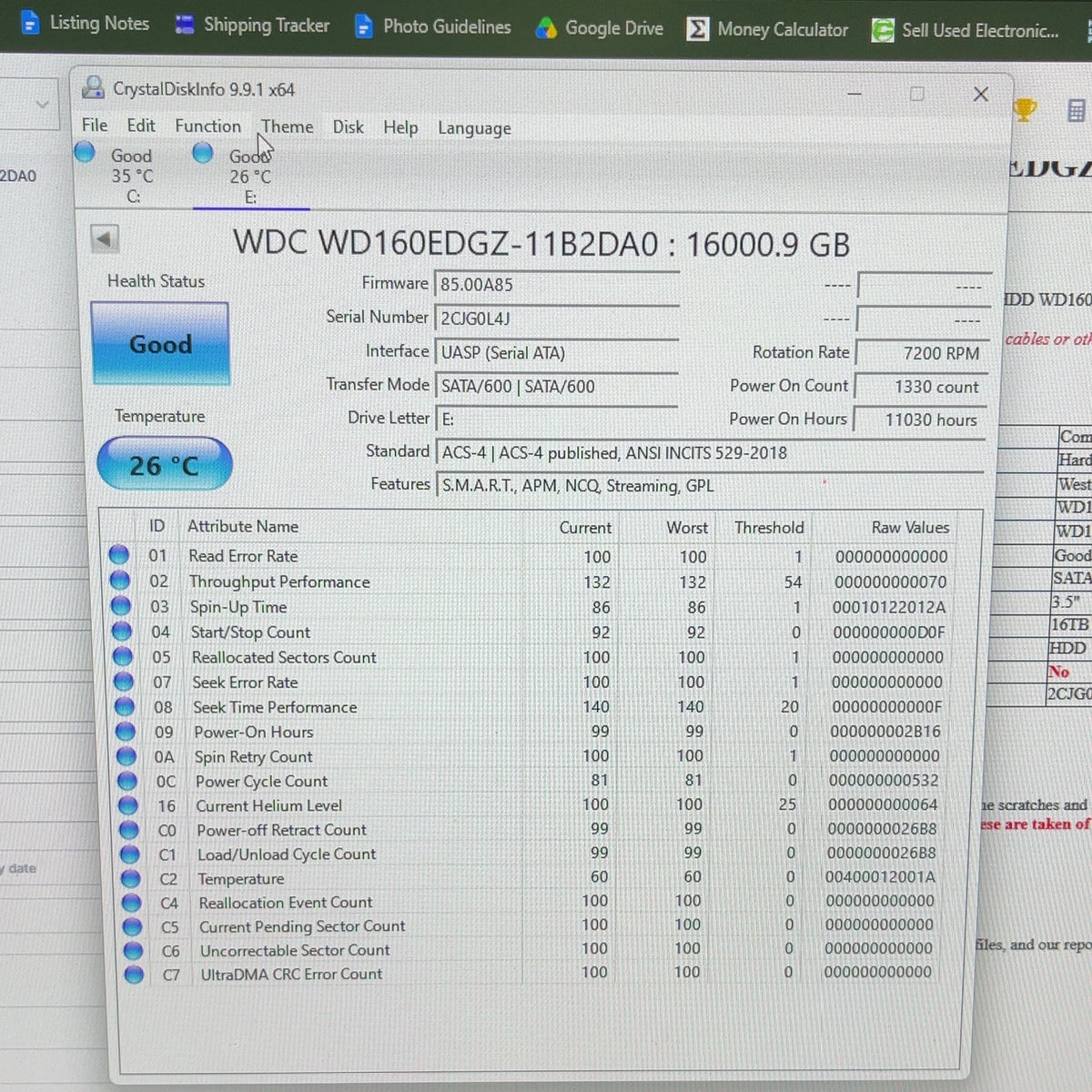This screenshot has height=1092, width=1092.
Task: Click raw value 000000002B16 for Power-On Hours
Action: pos(885,732)
